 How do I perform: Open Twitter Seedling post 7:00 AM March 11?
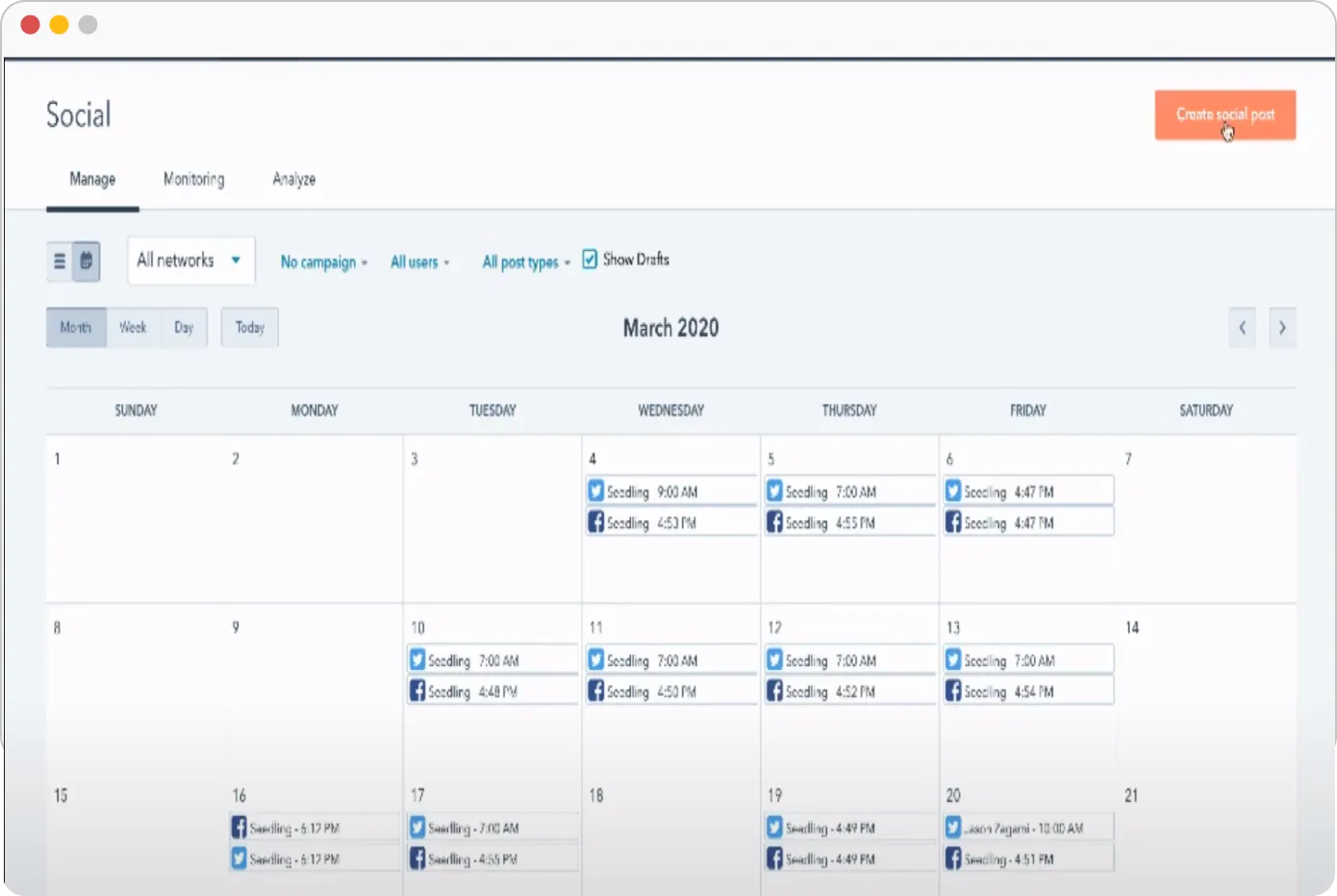pyautogui.click(x=671, y=660)
